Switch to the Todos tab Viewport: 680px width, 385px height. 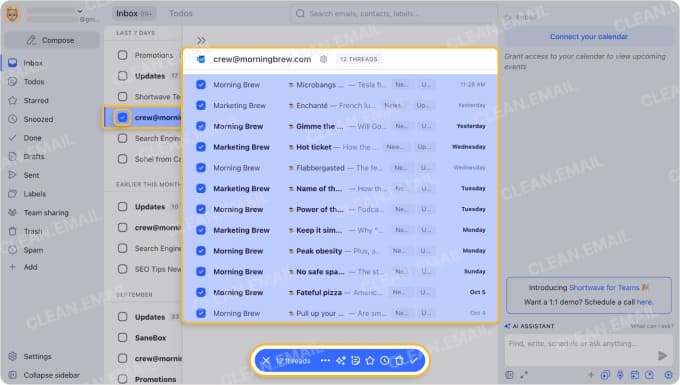click(181, 13)
